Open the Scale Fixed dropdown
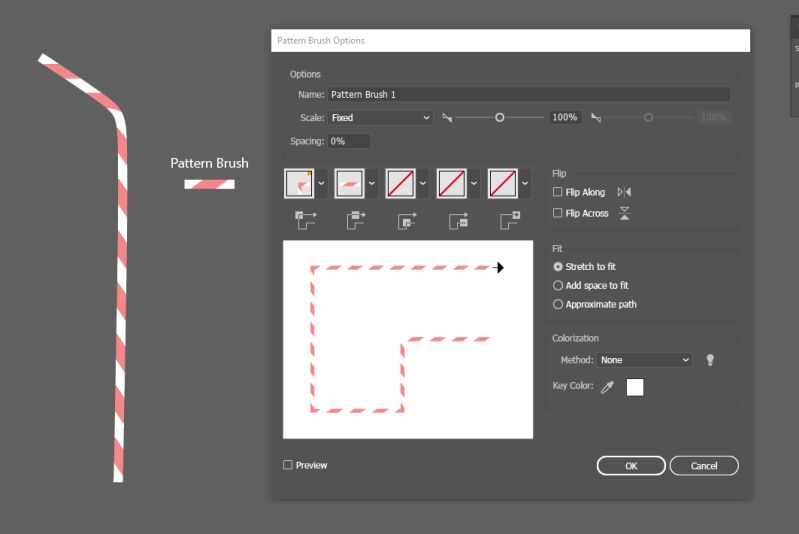This screenshot has height=534, width=799. click(x=380, y=118)
